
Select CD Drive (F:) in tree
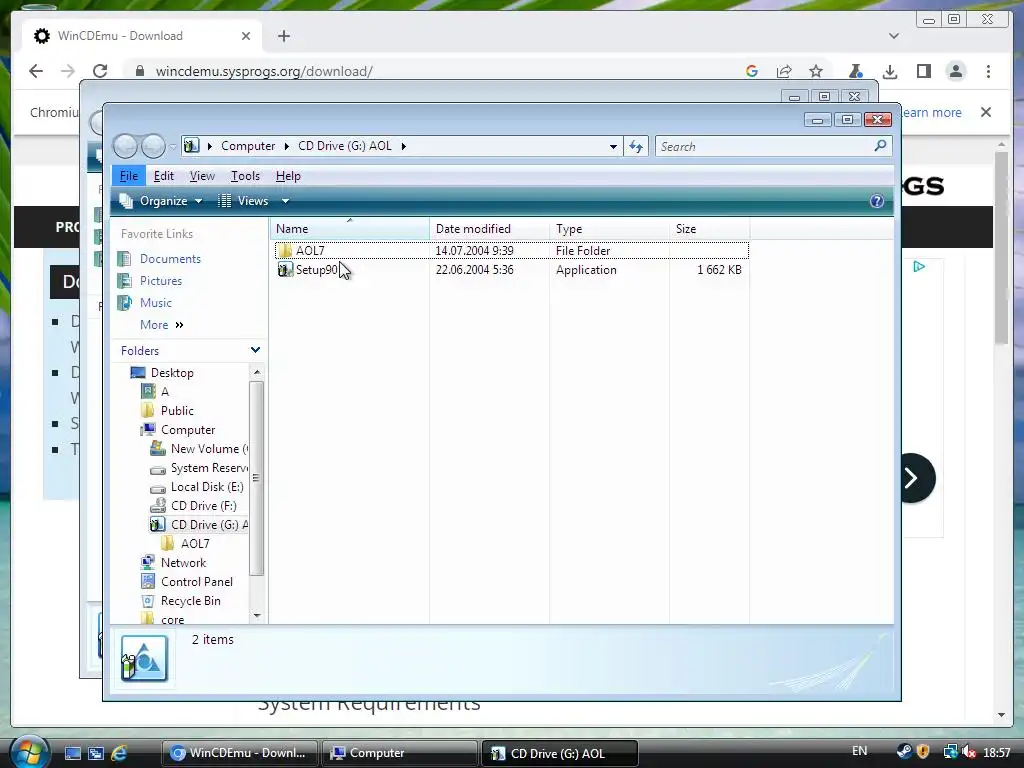coord(203,505)
